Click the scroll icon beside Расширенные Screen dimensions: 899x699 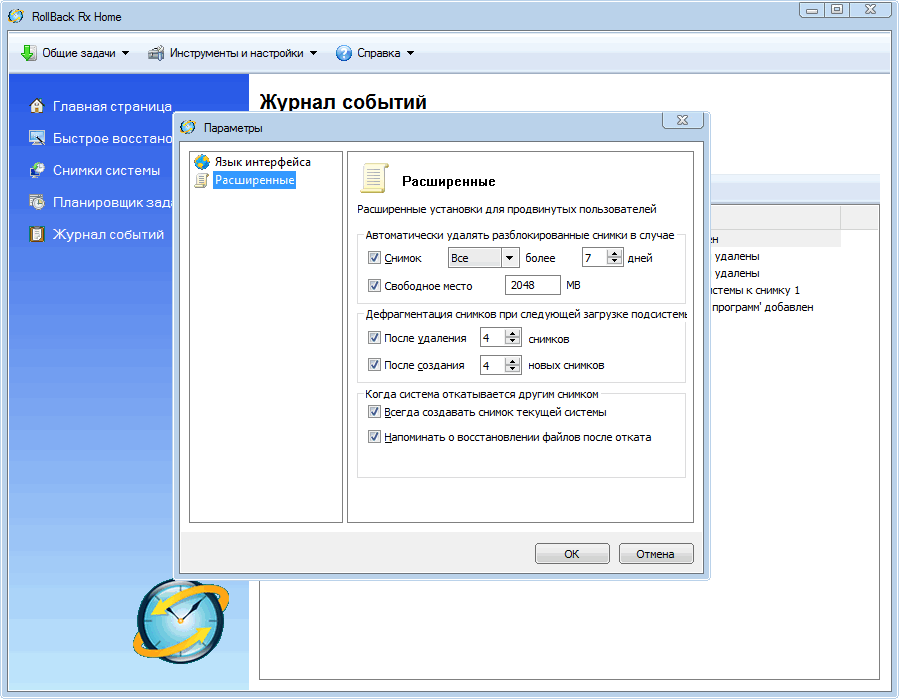[202, 180]
